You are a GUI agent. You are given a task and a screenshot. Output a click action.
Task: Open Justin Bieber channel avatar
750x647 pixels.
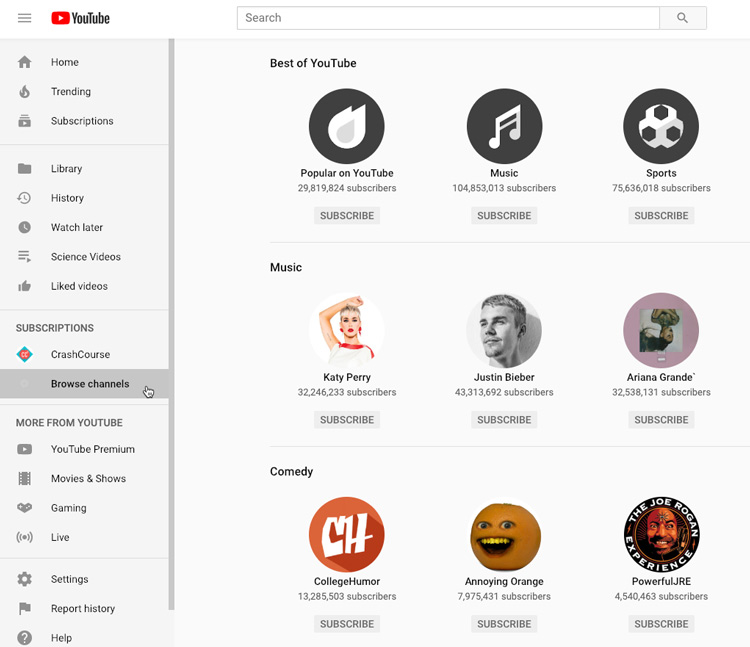(x=504, y=330)
